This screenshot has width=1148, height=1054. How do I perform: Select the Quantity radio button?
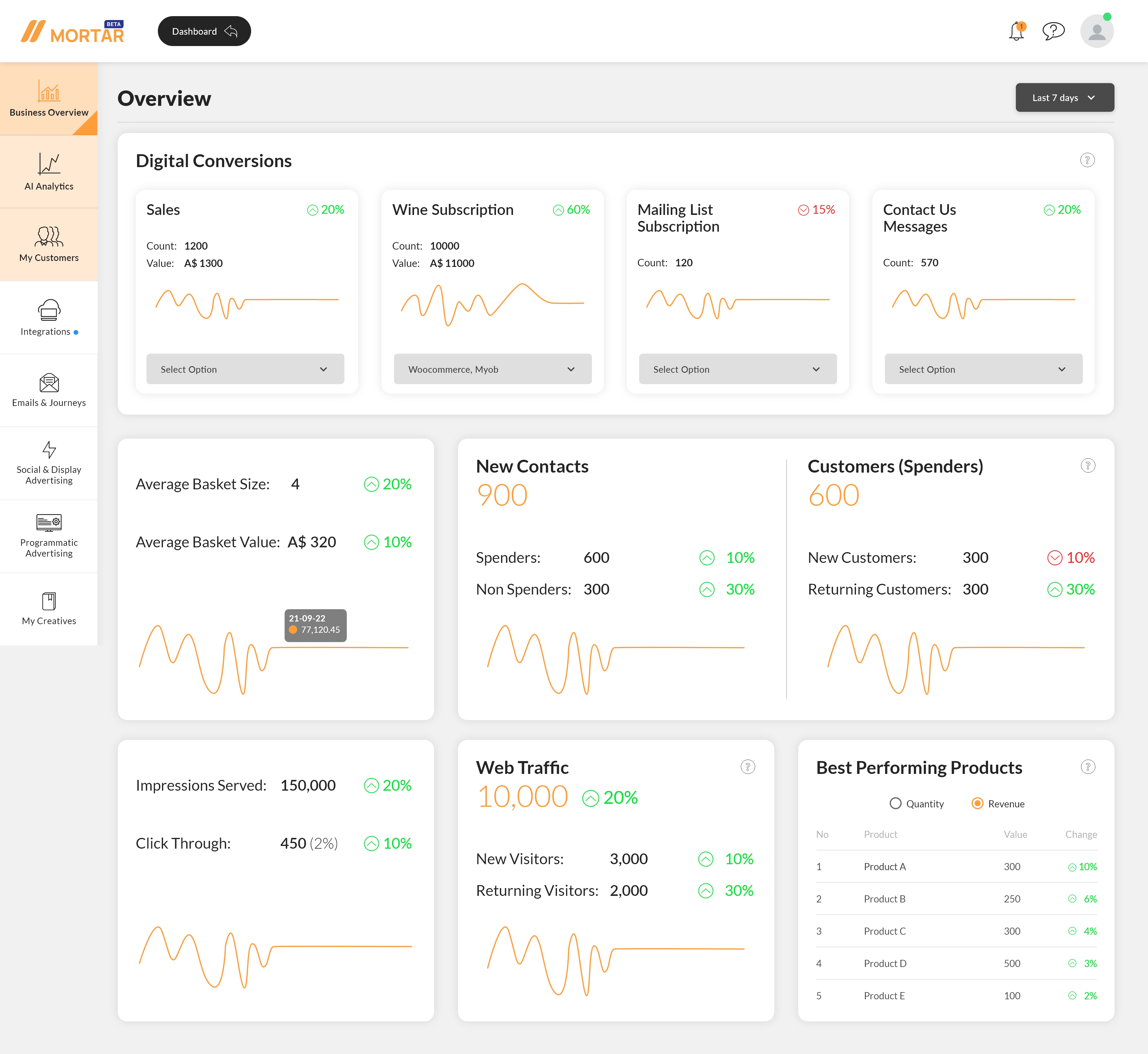(x=895, y=803)
